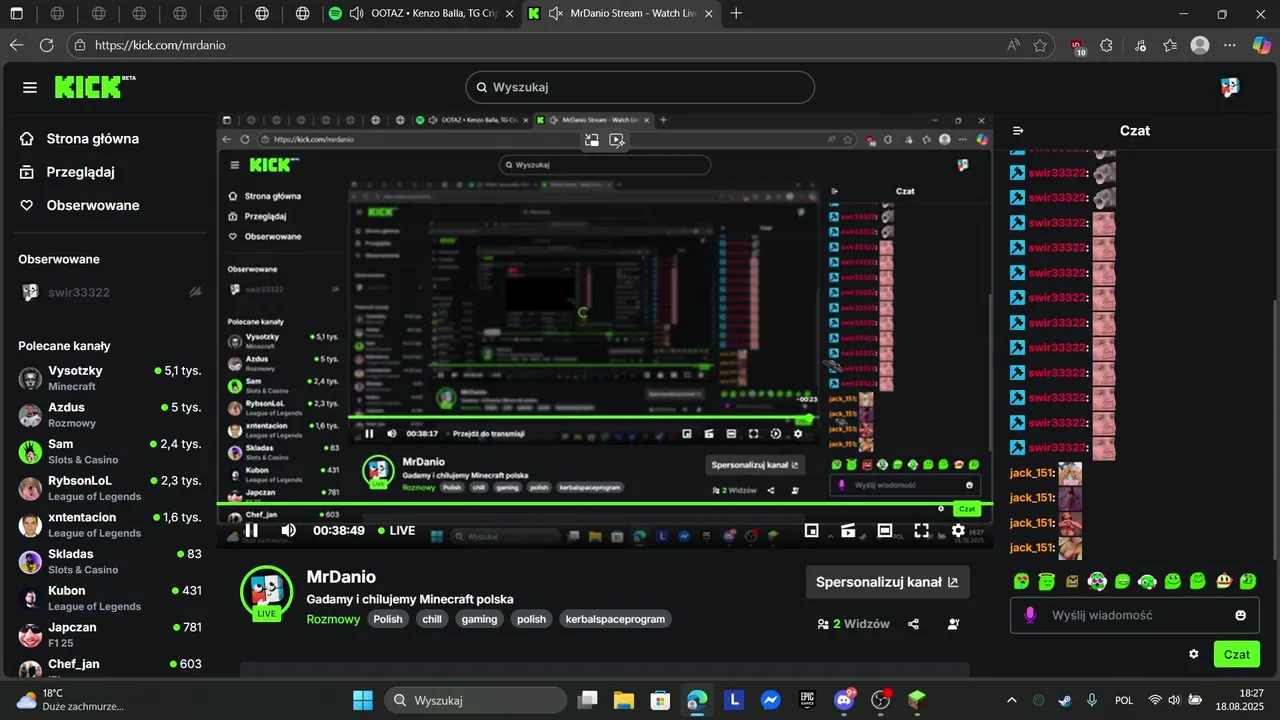The width and height of the screenshot is (1280, 720).
Task: Open Epic Games from taskbar
Action: point(807,700)
